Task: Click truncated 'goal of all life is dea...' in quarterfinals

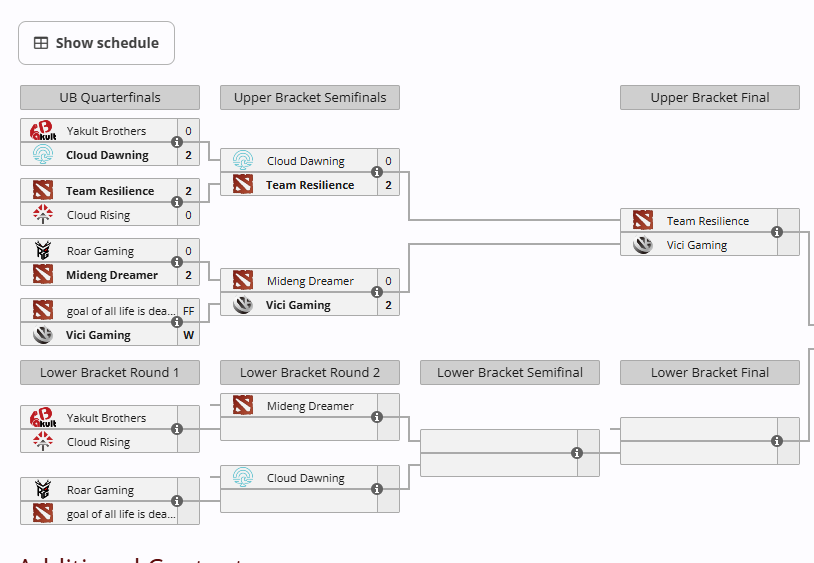Action: point(121,311)
